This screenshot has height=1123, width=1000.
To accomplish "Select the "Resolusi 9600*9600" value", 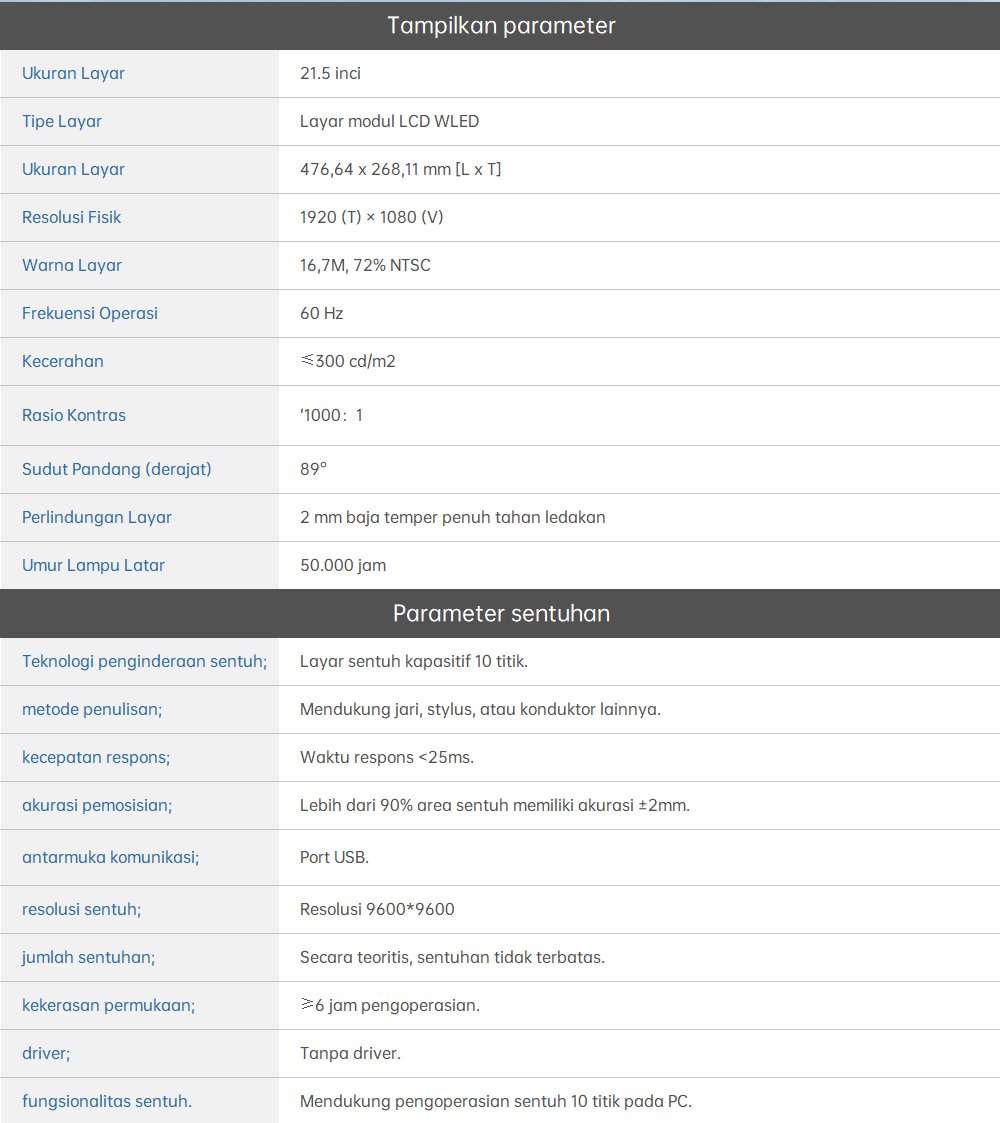I will [377, 909].
